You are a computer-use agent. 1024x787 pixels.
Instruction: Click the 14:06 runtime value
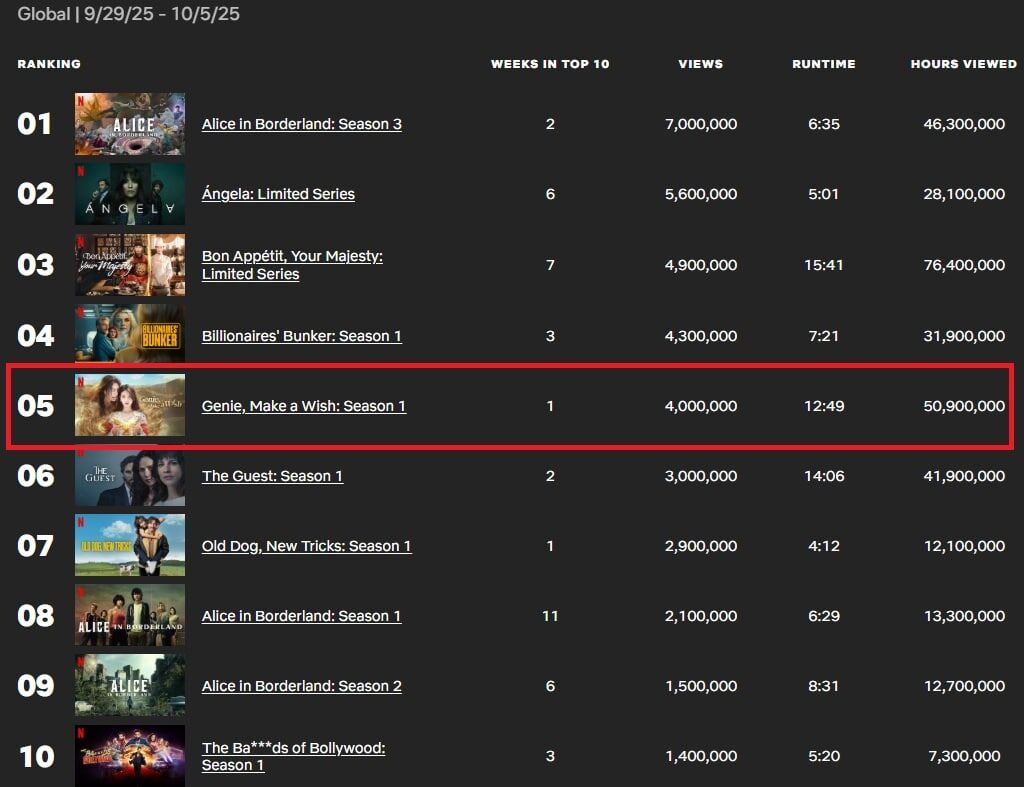(824, 476)
